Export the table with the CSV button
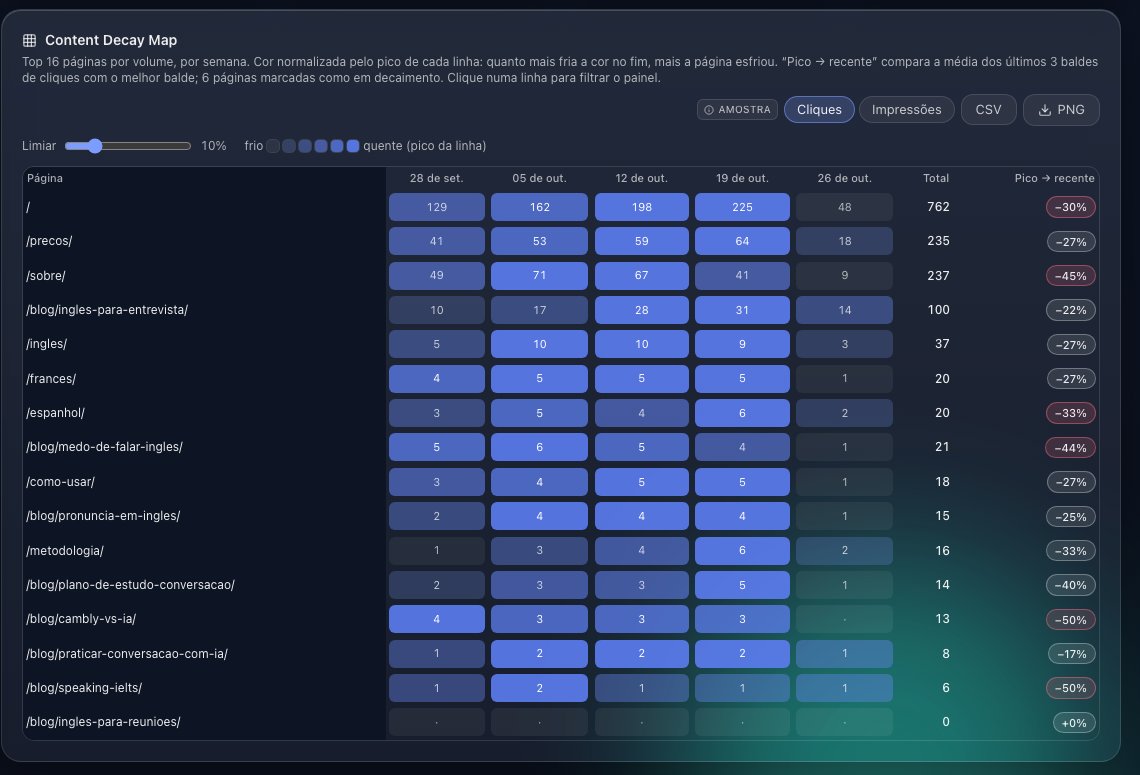The height and width of the screenshot is (775, 1140). click(988, 110)
